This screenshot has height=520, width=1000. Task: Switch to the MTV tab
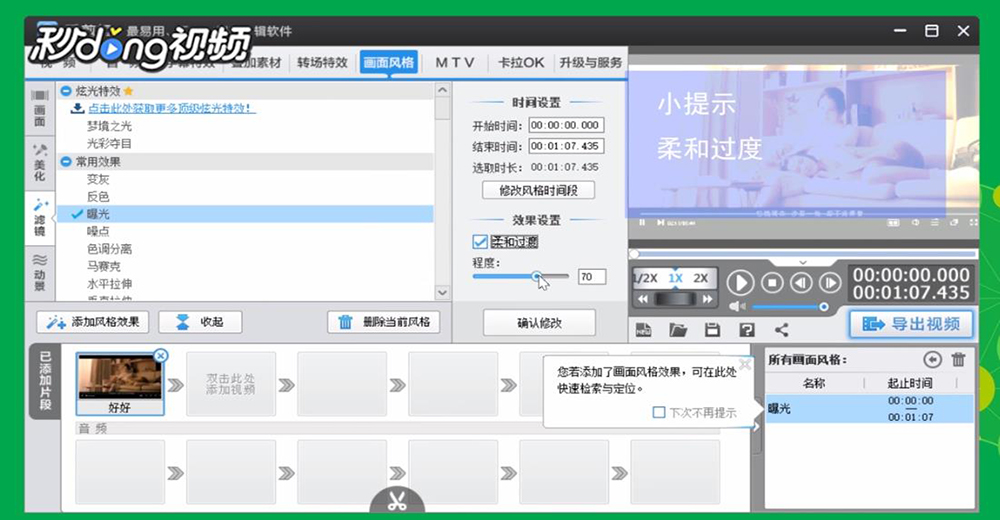tap(455, 63)
